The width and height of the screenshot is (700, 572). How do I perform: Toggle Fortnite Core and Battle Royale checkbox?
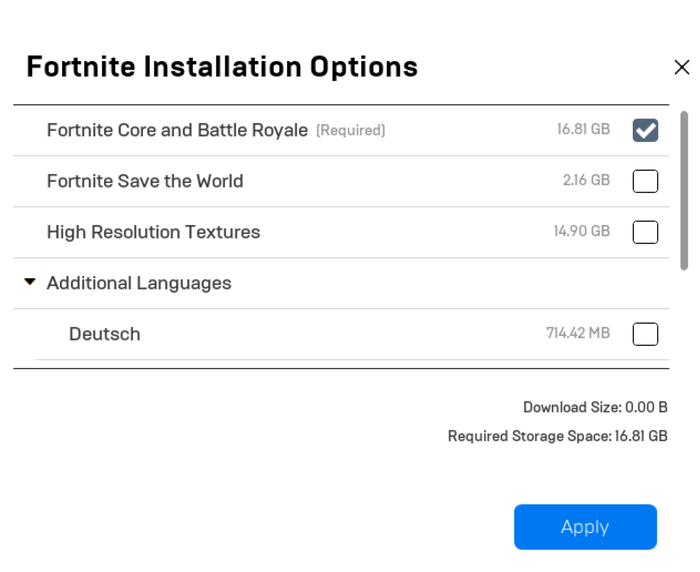tap(645, 130)
